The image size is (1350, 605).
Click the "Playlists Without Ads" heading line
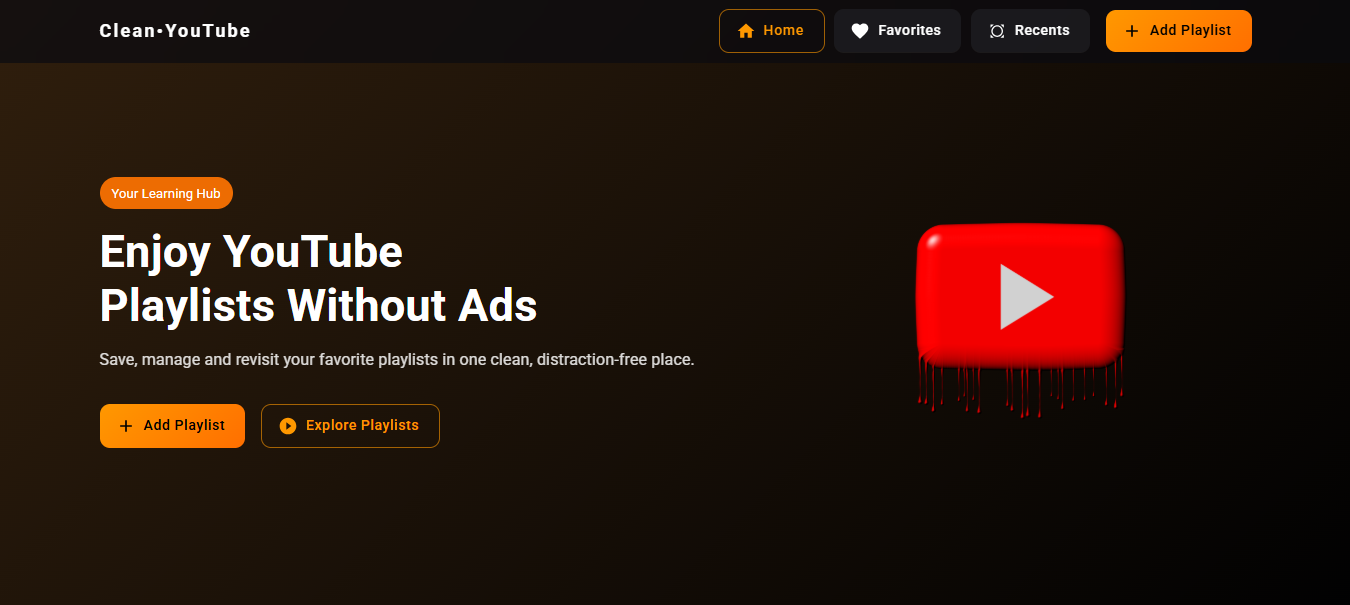click(x=318, y=306)
